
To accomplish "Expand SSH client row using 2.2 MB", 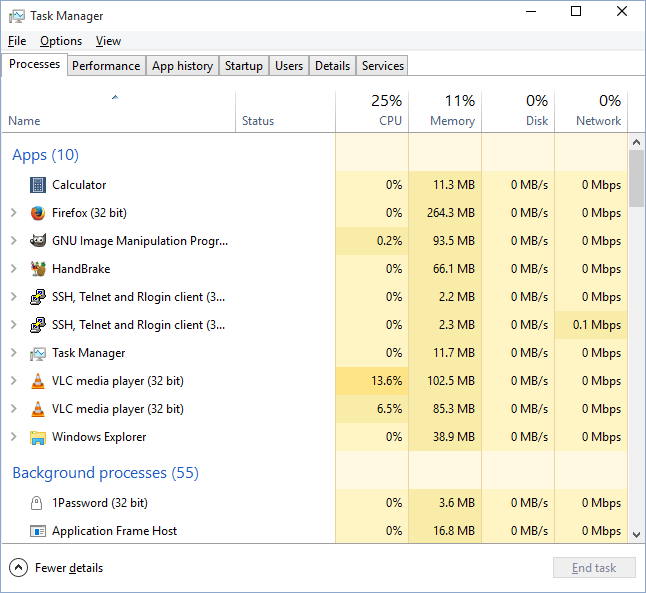I will [x=14, y=297].
